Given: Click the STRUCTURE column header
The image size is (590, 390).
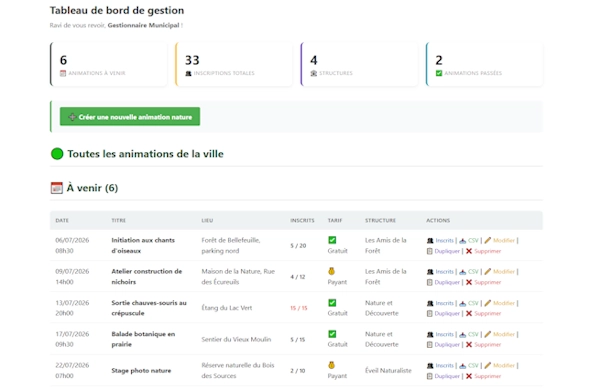Looking at the screenshot, I should tap(380, 221).
